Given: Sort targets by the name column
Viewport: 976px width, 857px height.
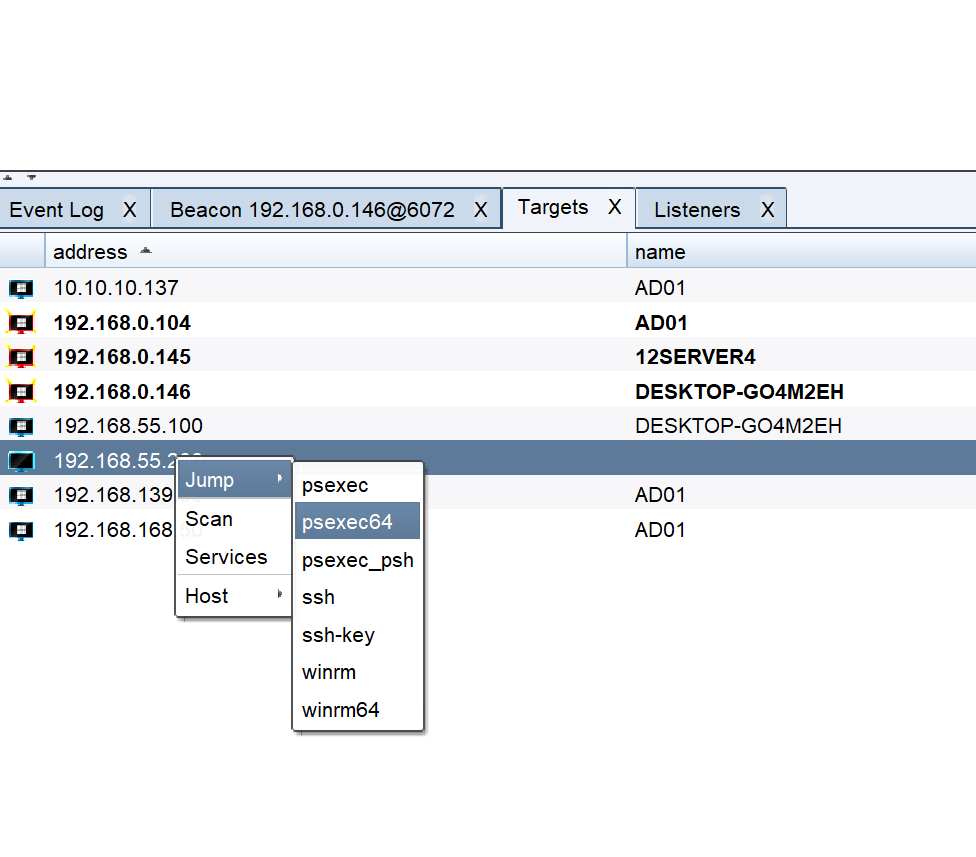Looking at the screenshot, I should click(660, 252).
